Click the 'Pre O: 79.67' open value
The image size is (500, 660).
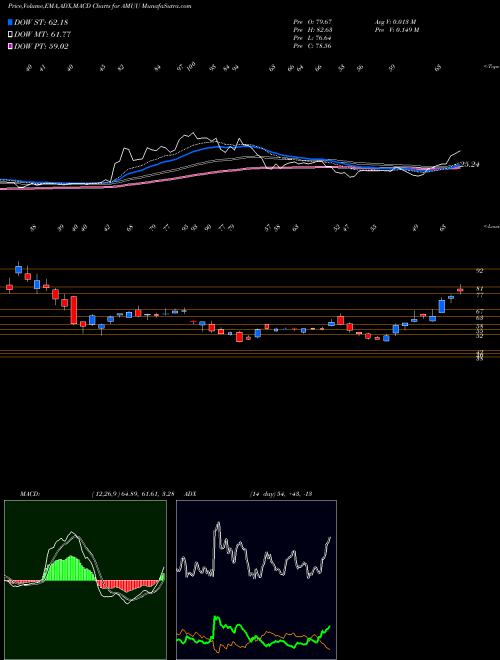(x=312, y=22)
